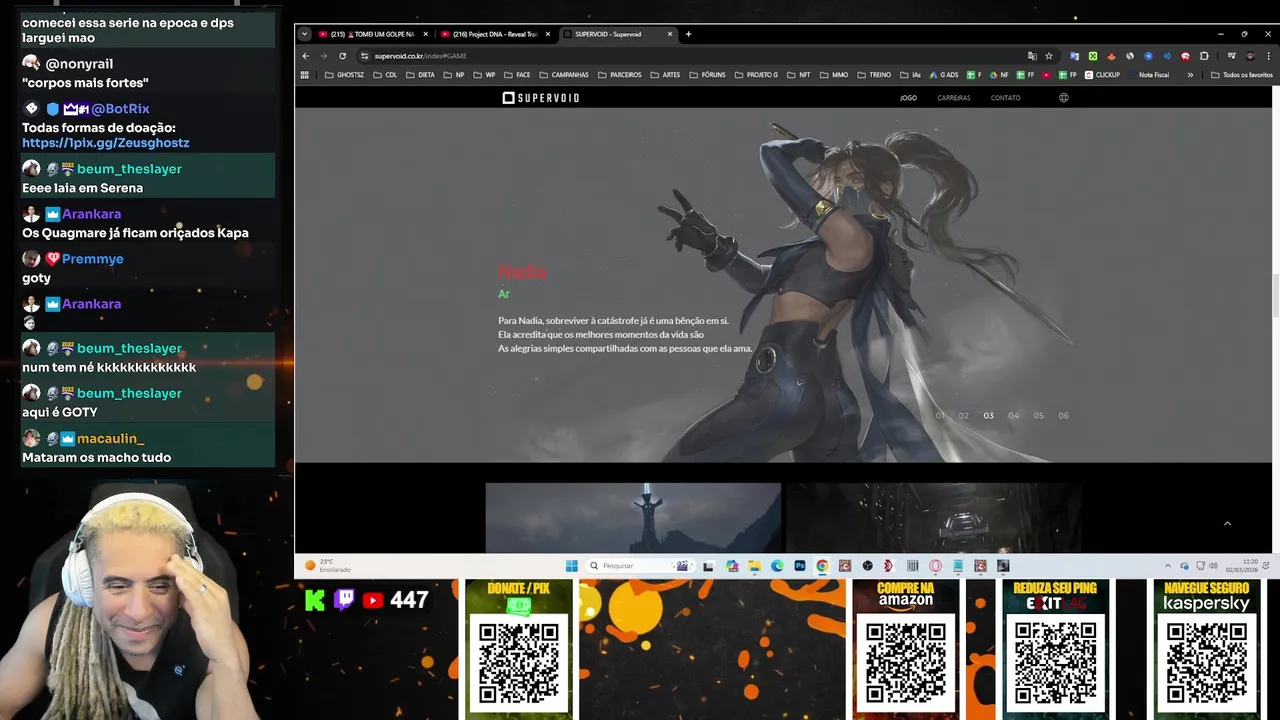This screenshot has width=1280, height=720.
Task: Close the SUPERVOID tab
Action: tap(671, 34)
